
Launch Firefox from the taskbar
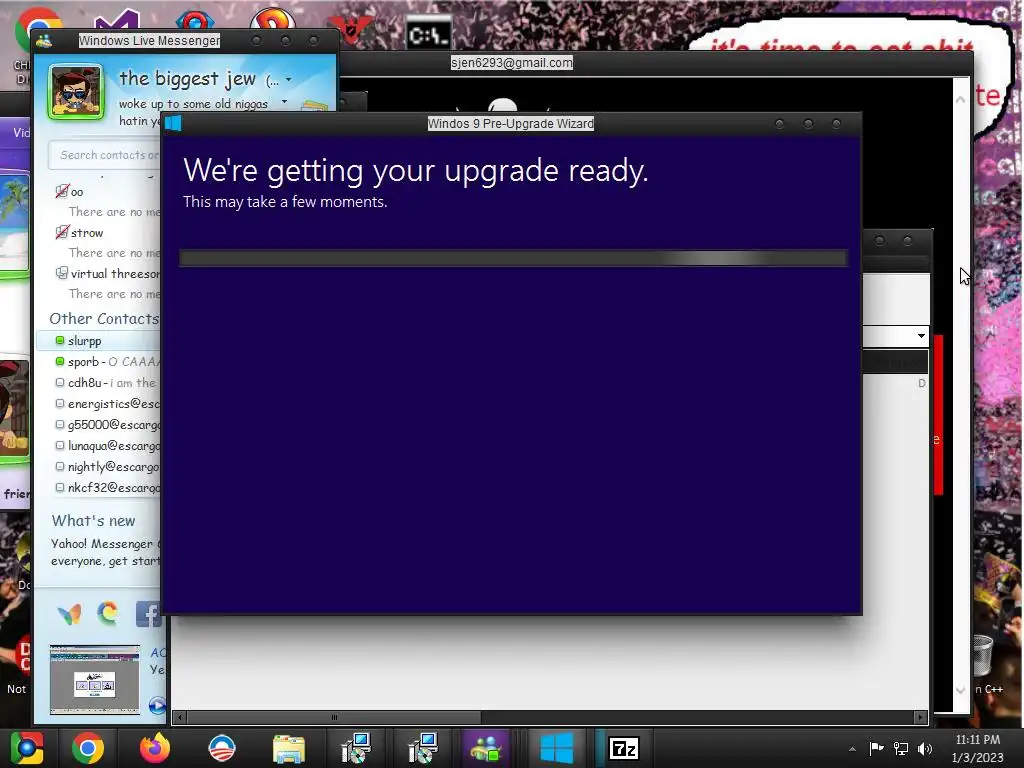(155, 748)
